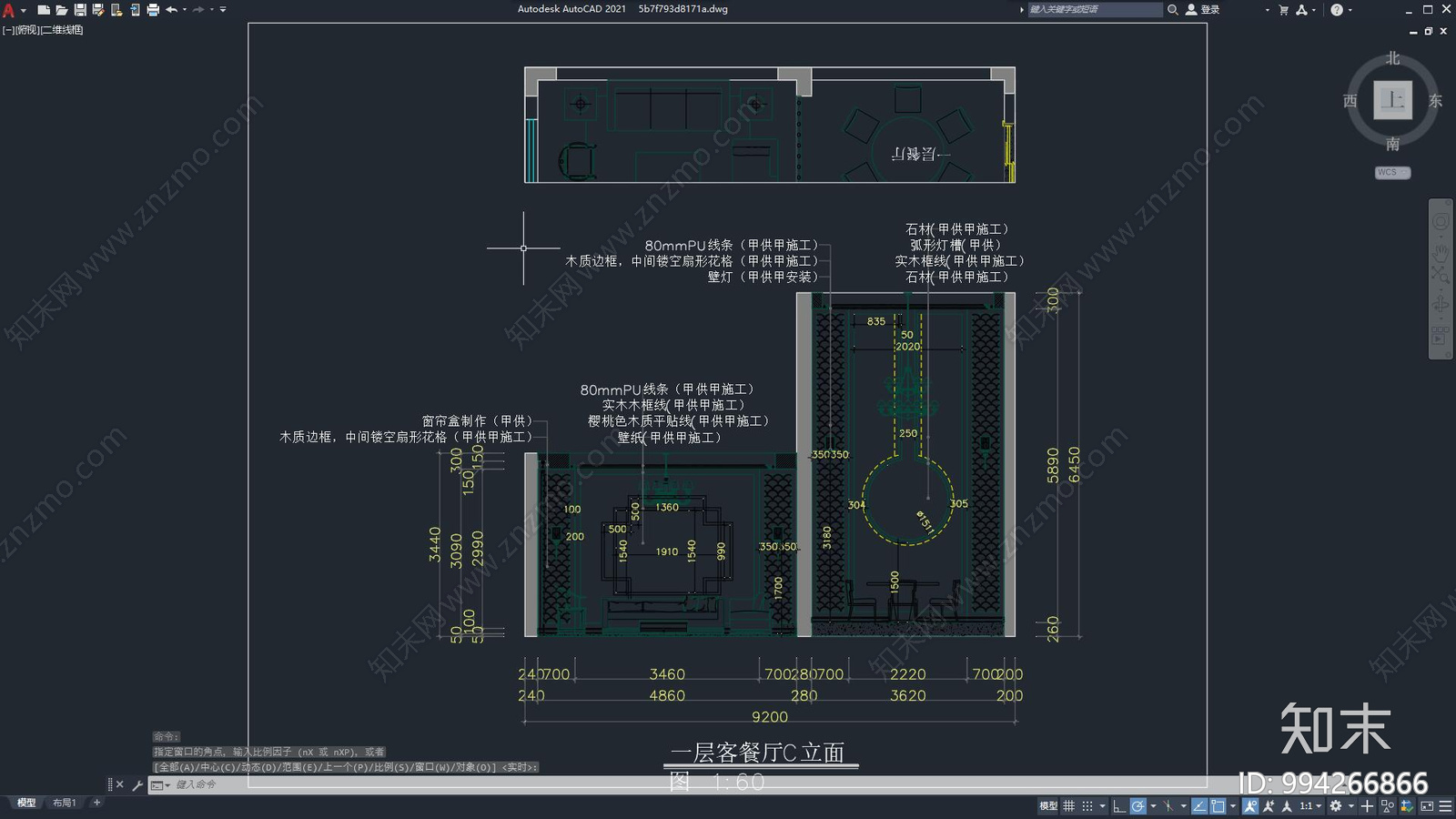Select the 东 direction on the ViewCube
The image size is (1456, 819).
point(1435,101)
